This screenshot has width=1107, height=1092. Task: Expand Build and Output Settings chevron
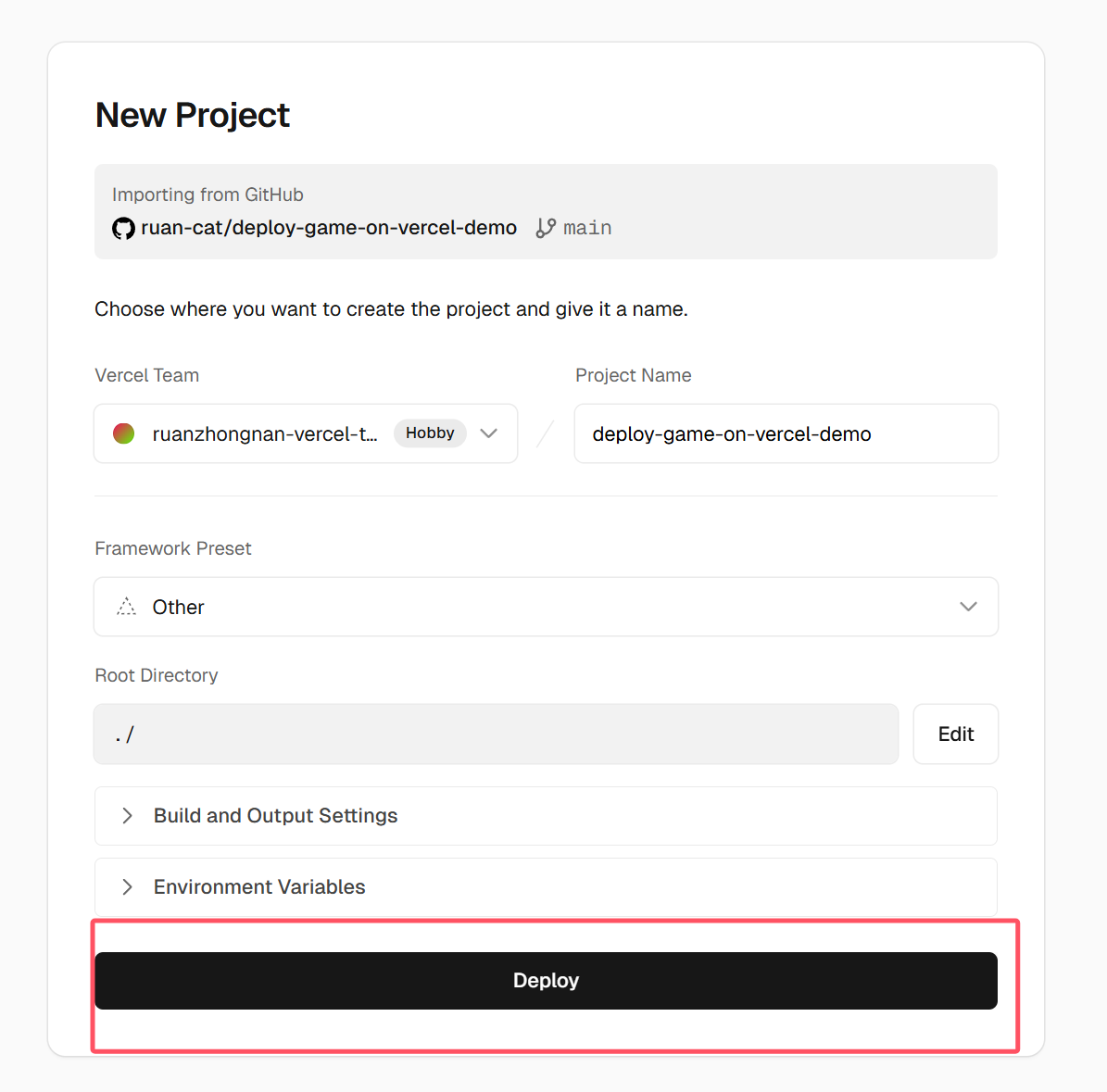point(127,816)
